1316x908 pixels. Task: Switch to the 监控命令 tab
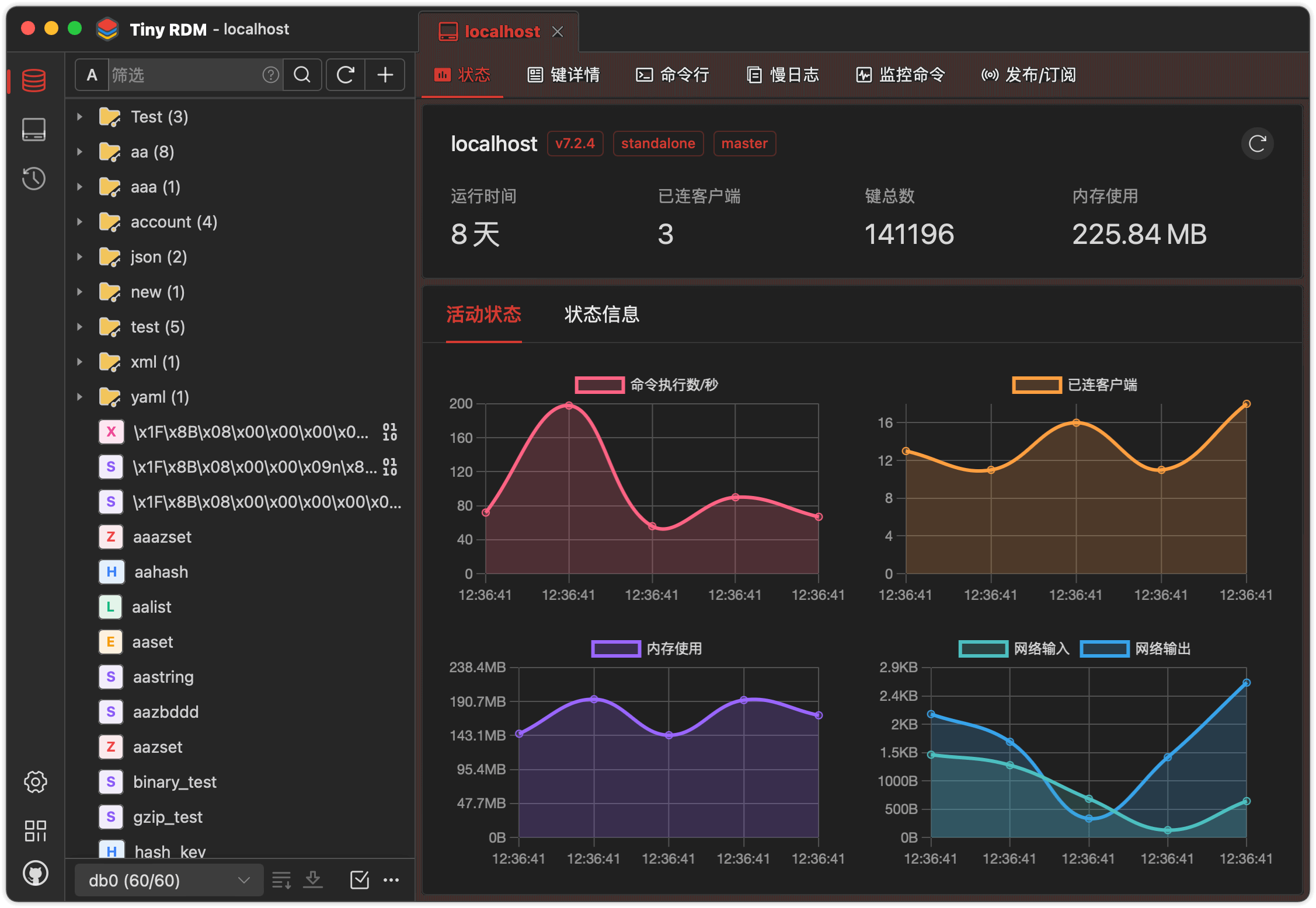click(900, 75)
